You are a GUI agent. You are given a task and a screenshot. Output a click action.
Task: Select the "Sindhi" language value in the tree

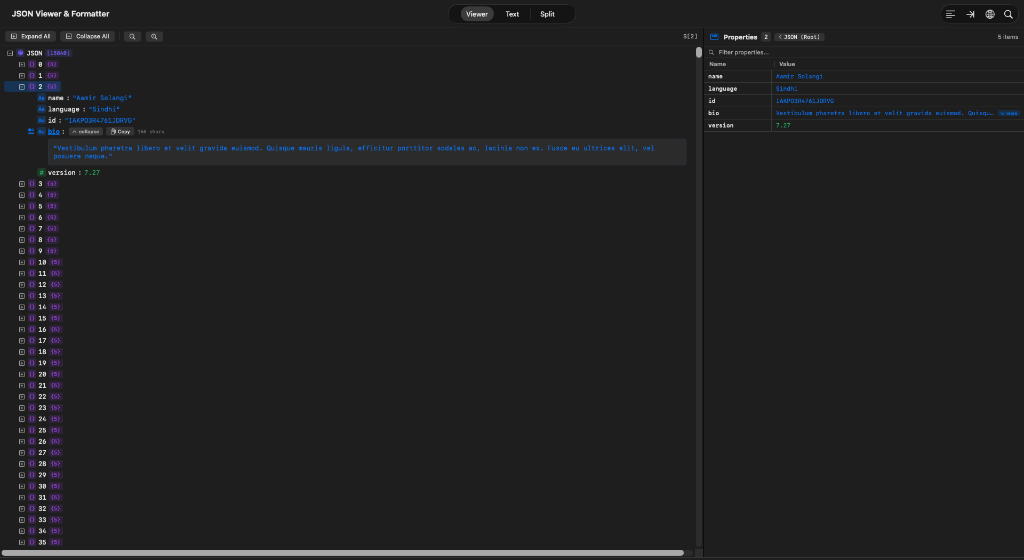coord(104,109)
